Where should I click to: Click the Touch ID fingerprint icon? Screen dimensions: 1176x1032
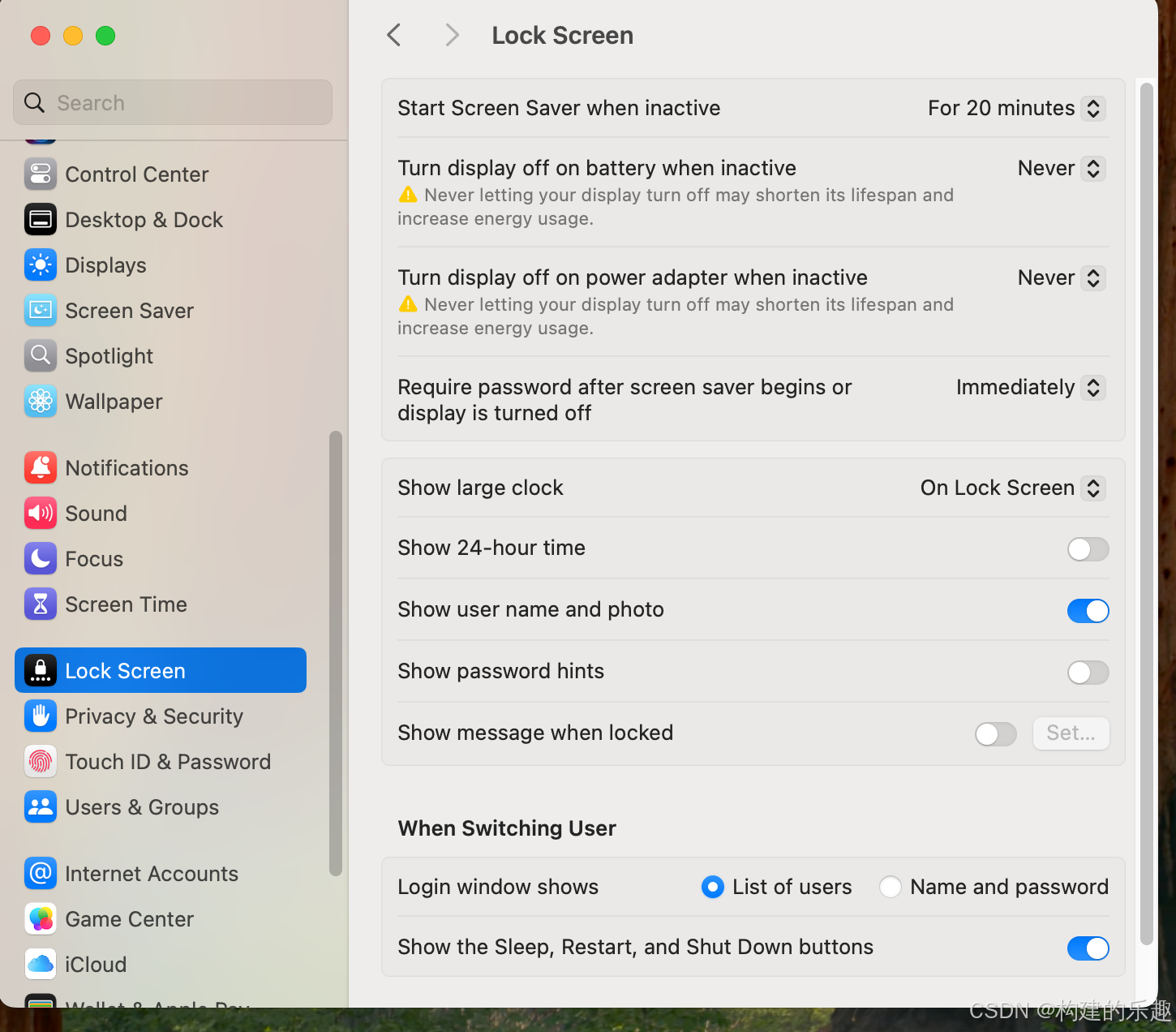click(x=41, y=761)
